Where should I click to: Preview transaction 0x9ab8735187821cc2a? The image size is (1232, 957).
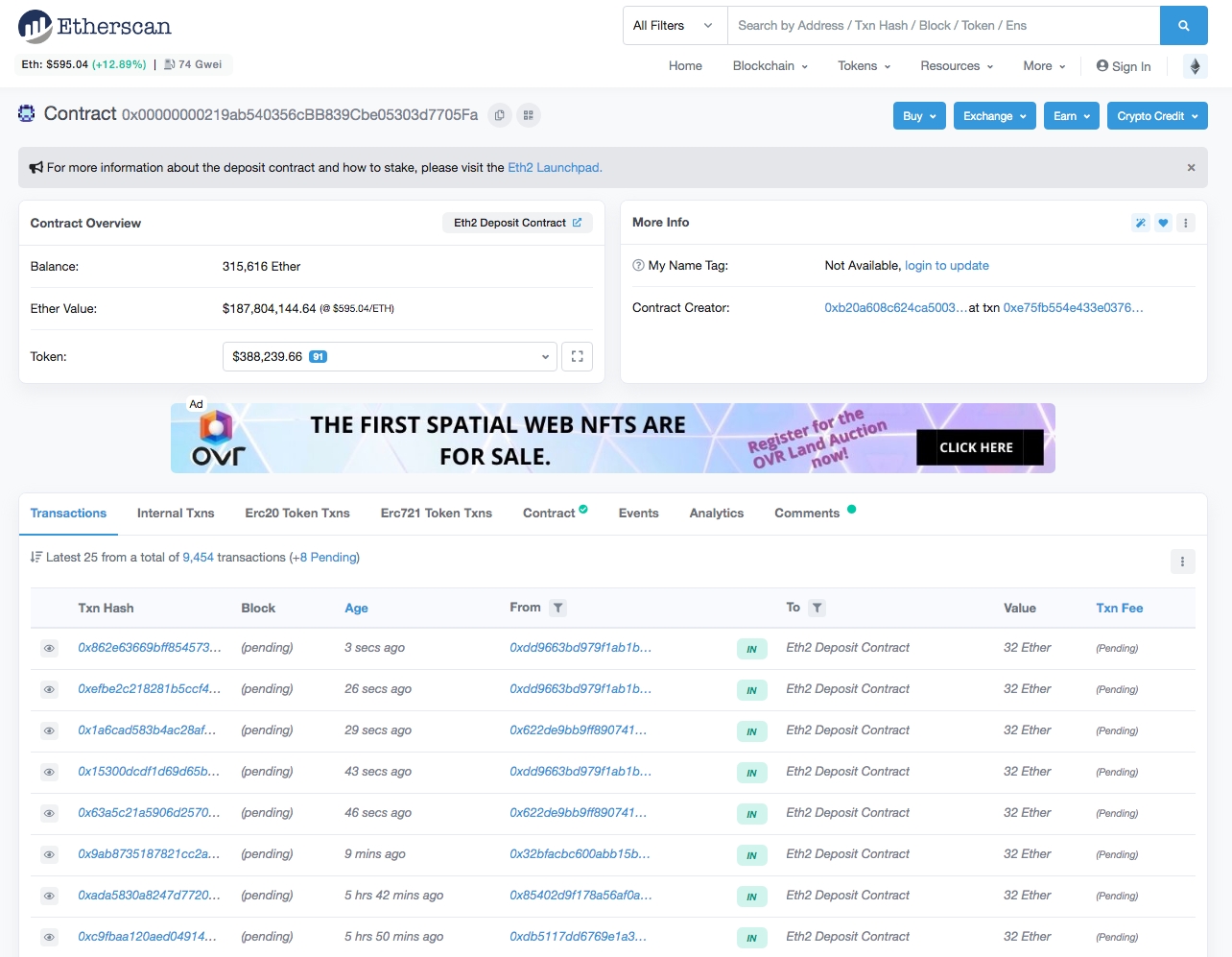tap(49, 855)
